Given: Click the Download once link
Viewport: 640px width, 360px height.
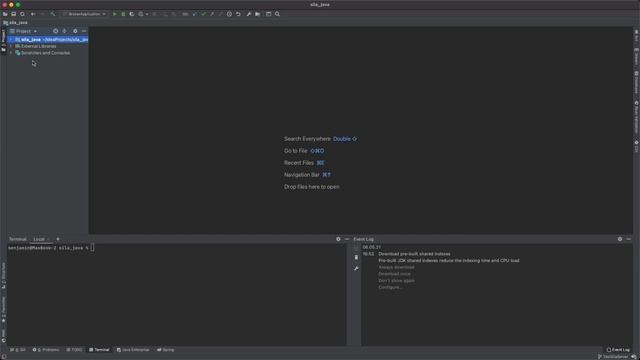Looking at the screenshot, I should pyautogui.click(x=394, y=274).
